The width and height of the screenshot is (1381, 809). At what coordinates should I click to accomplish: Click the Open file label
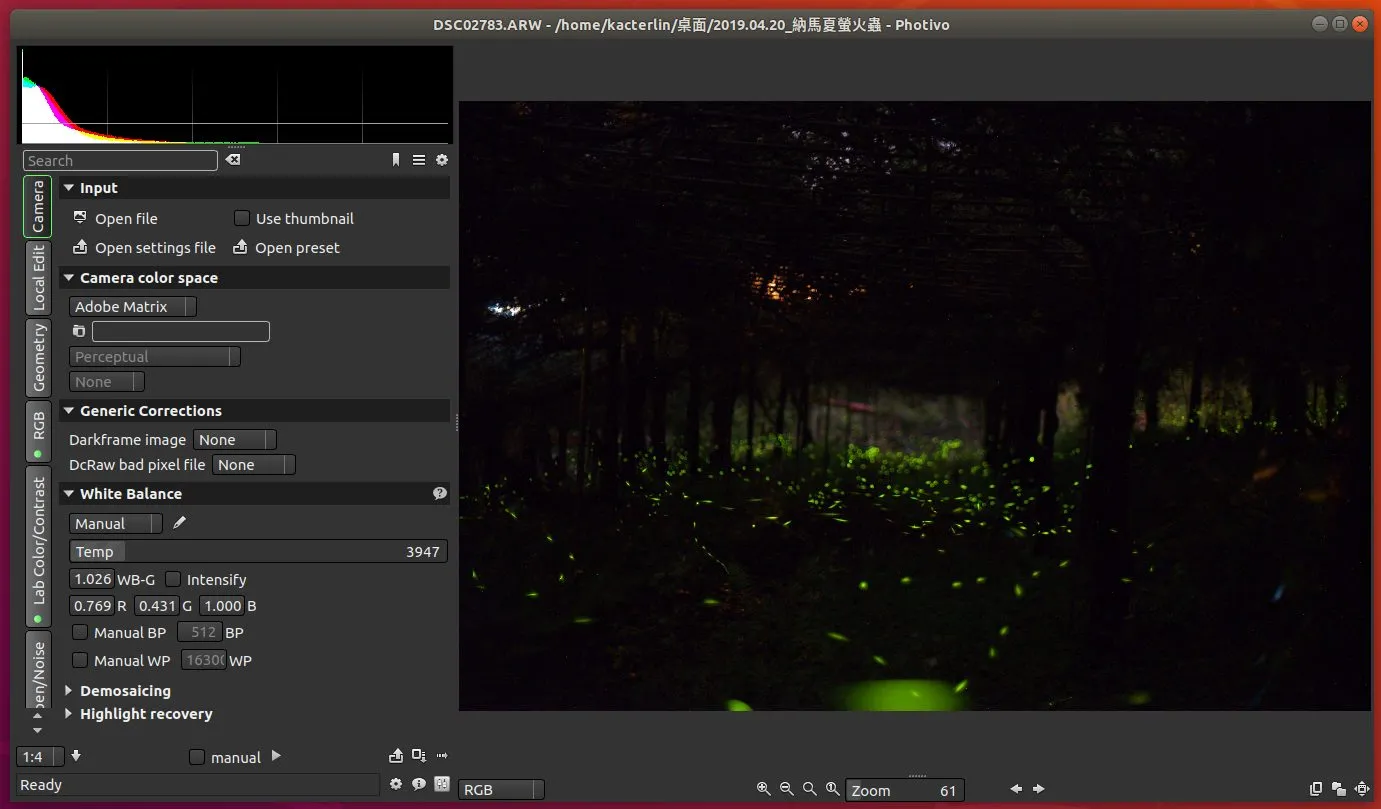(126, 218)
